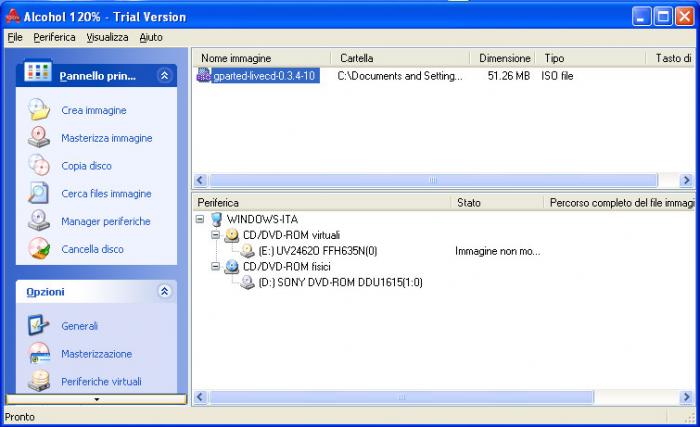Click the Cerca files immagine magnifier icon
The width and height of the screenshot is (700, 427).
[x=39, y=193]
